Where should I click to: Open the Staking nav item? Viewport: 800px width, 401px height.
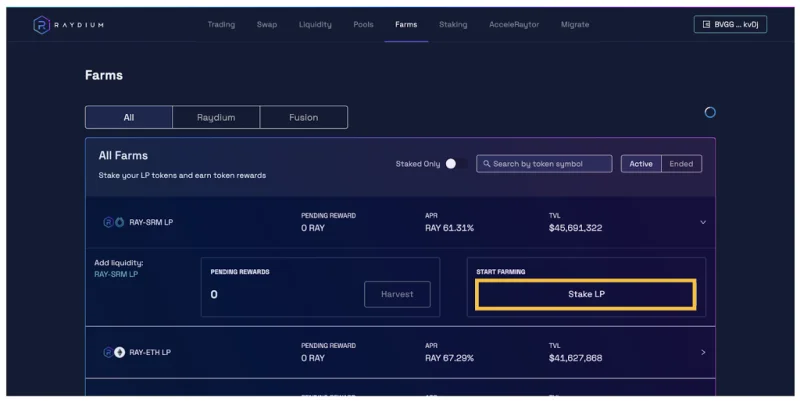point(453,24)
